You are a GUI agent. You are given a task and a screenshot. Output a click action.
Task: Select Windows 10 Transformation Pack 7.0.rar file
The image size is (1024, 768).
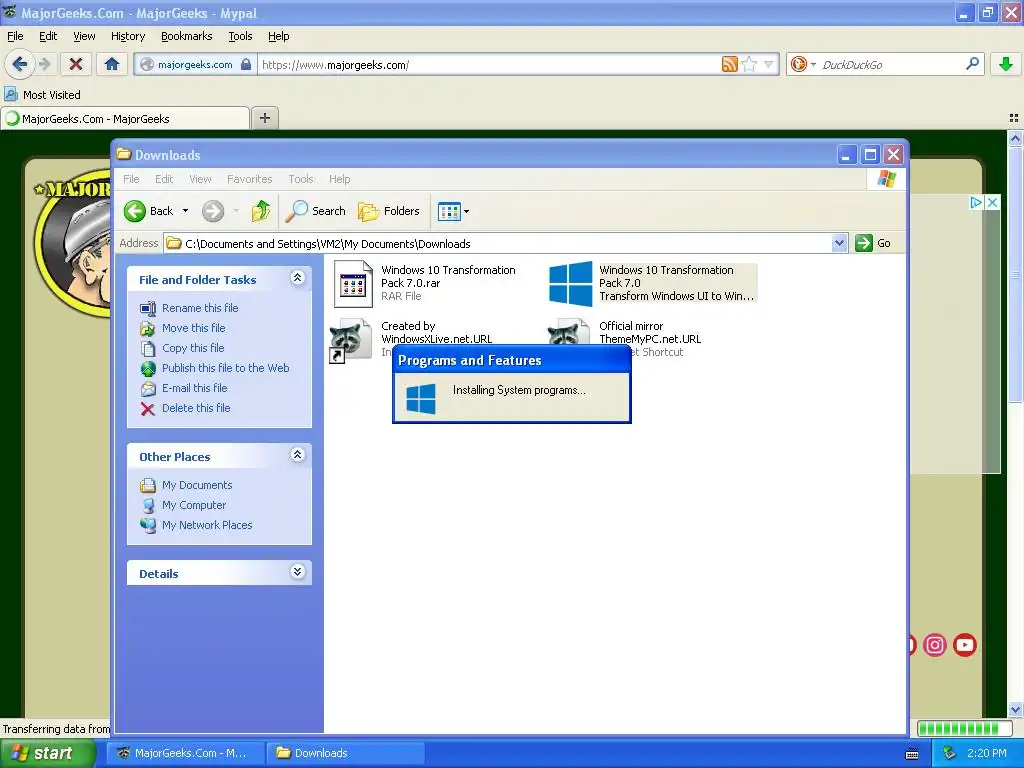[x=426, y=283]
